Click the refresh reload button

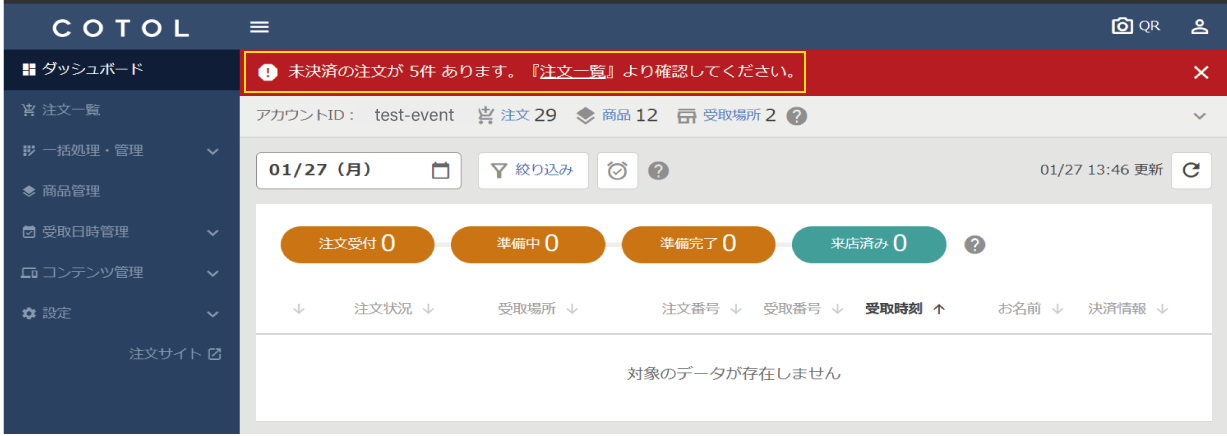(x=1190, y=170)
